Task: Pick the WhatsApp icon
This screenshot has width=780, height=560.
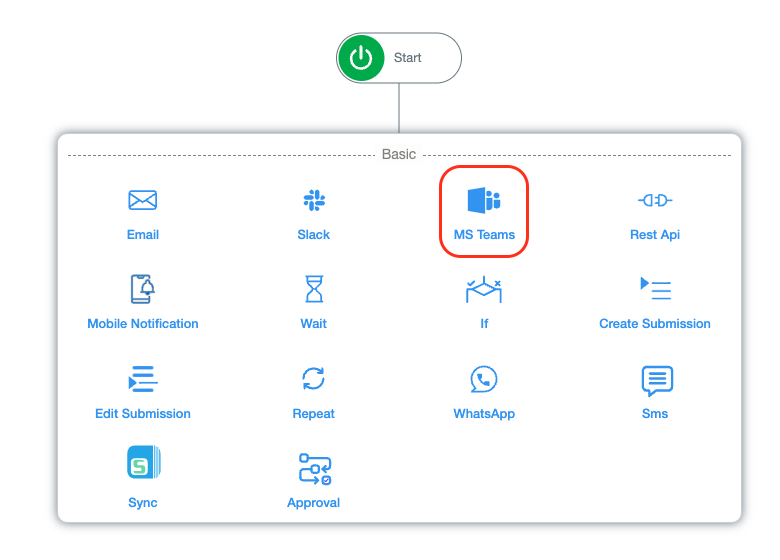Action: pyautogui.click(x=484, y=379)
